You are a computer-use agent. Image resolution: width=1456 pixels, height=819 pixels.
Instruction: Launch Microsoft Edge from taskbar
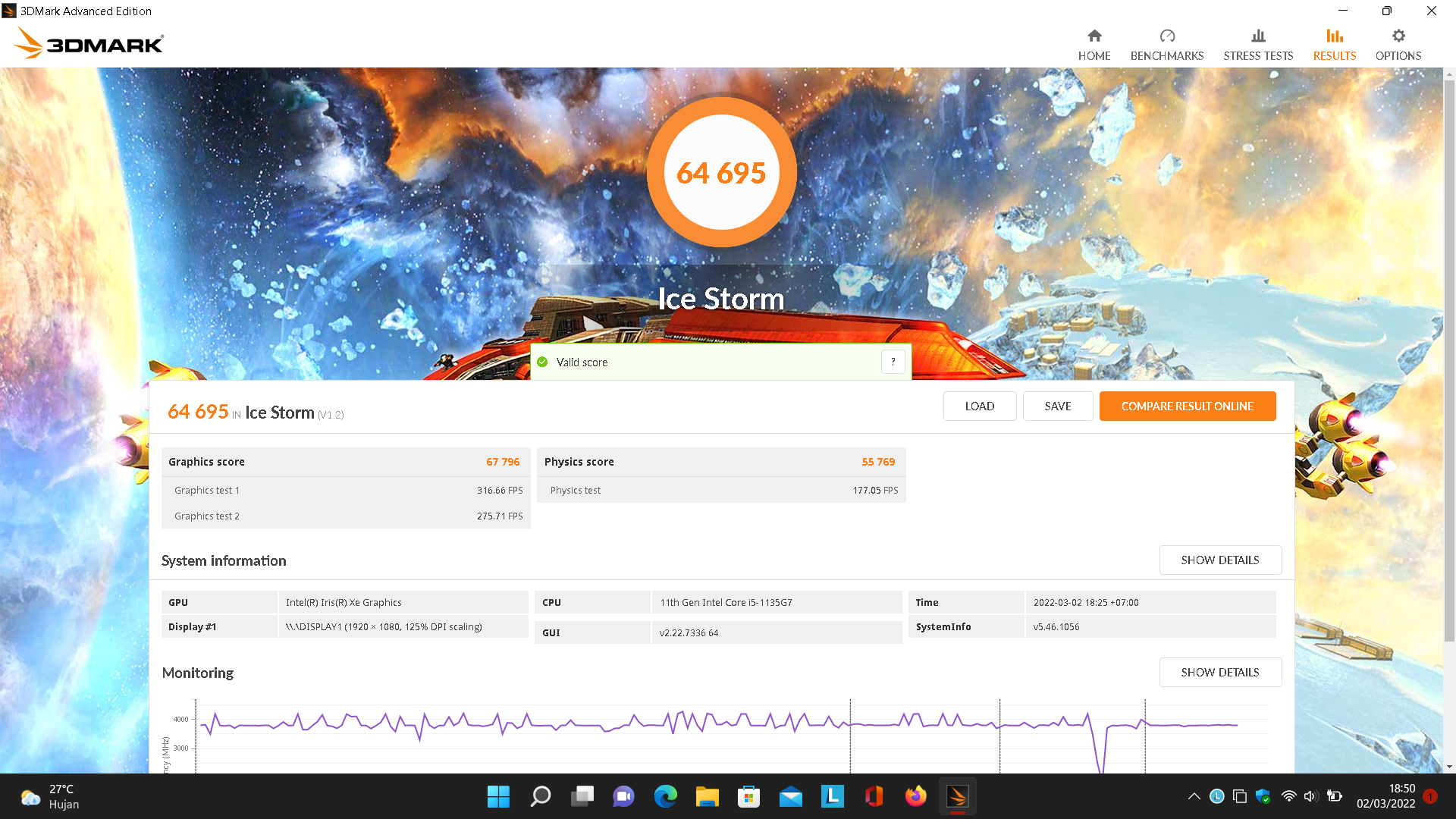[665, 796]
